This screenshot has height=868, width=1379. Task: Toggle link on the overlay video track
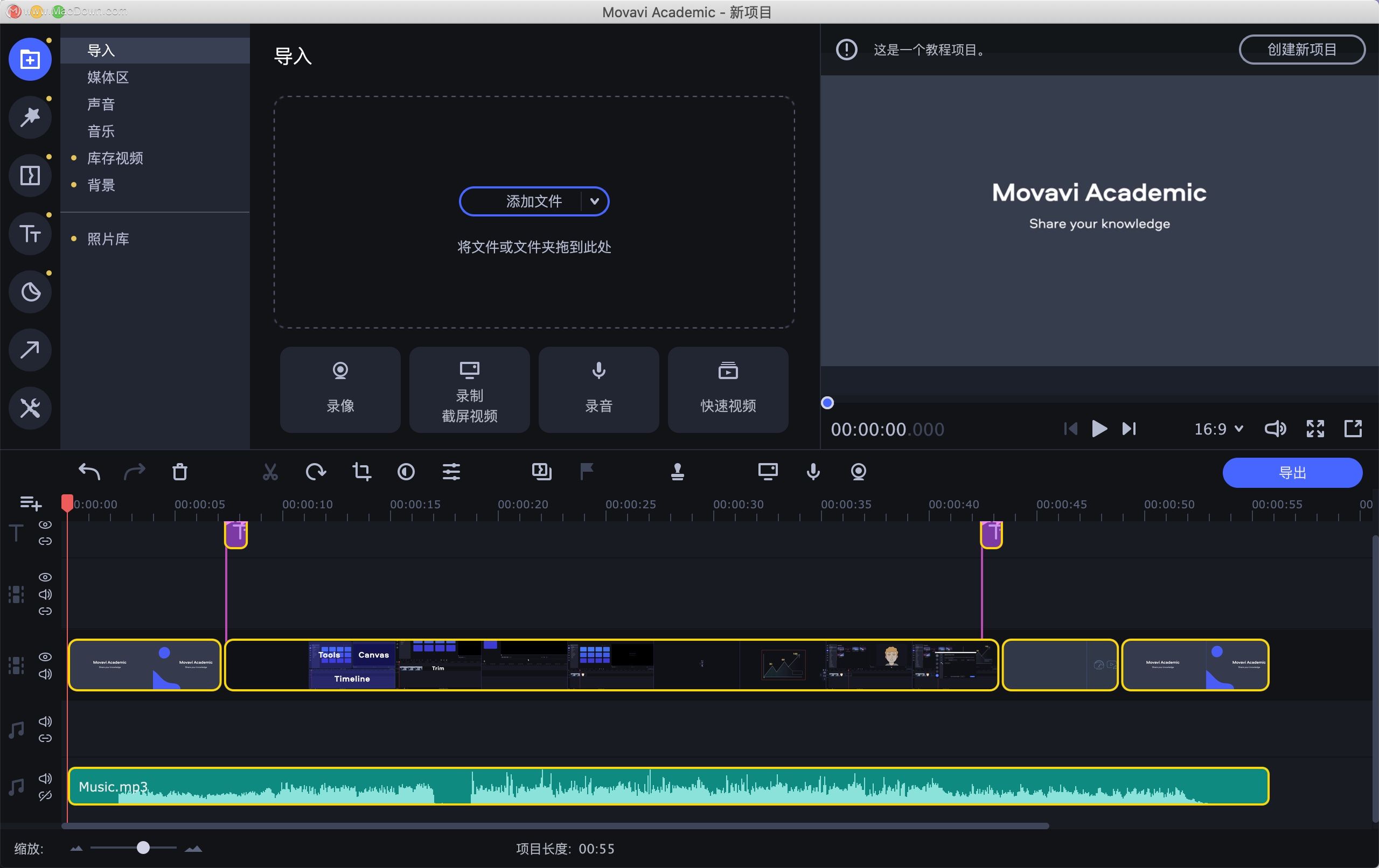[x=45, y=612]
